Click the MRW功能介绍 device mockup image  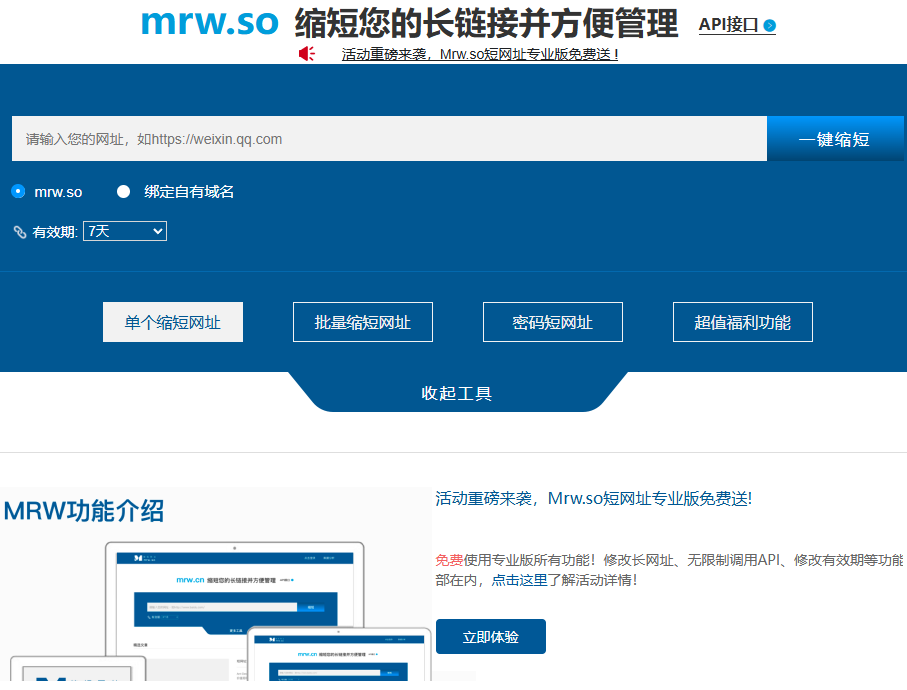tap(216, 600)
